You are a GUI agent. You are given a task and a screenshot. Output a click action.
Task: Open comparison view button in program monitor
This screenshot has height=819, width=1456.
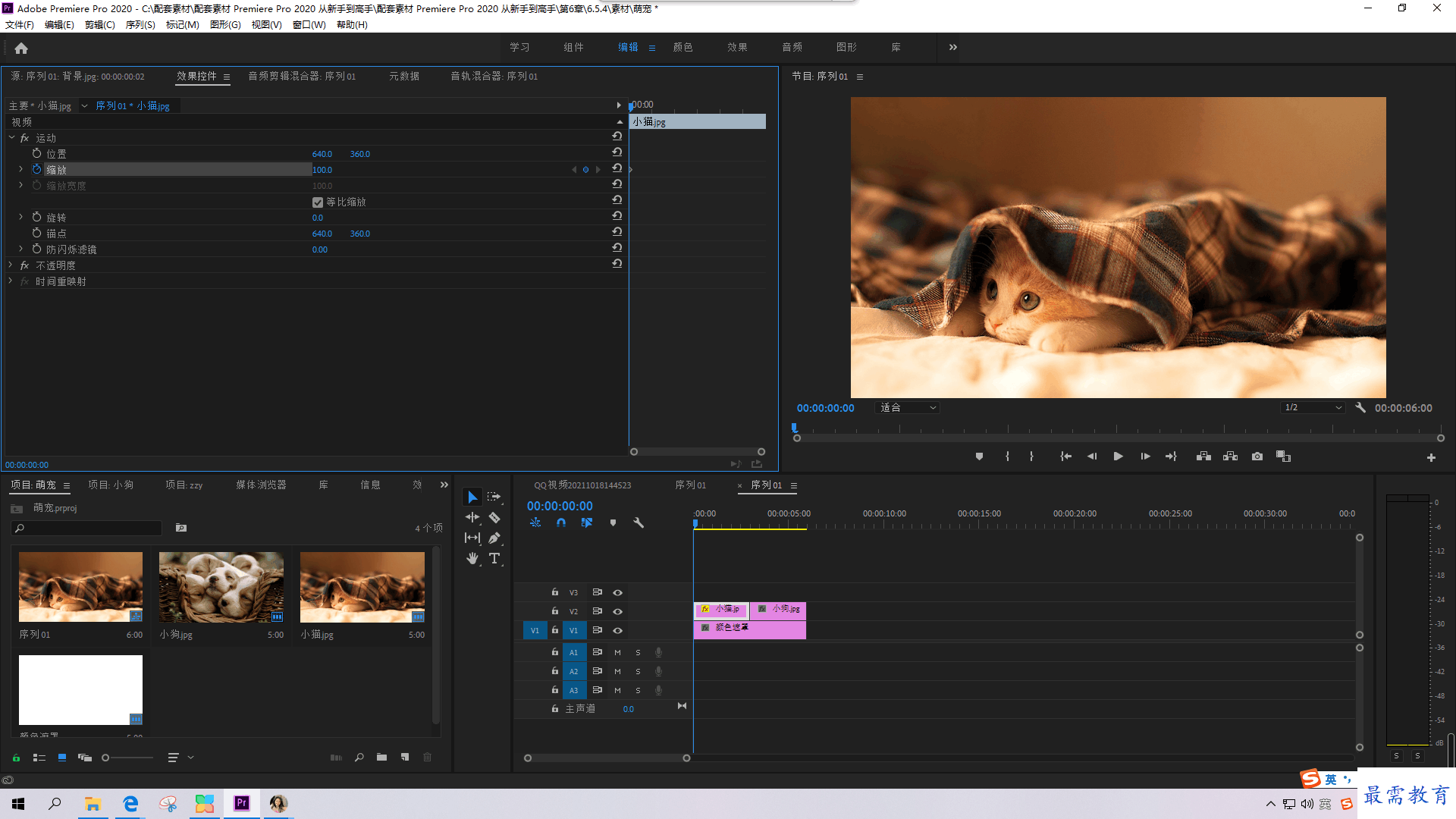click(1283, 457)
